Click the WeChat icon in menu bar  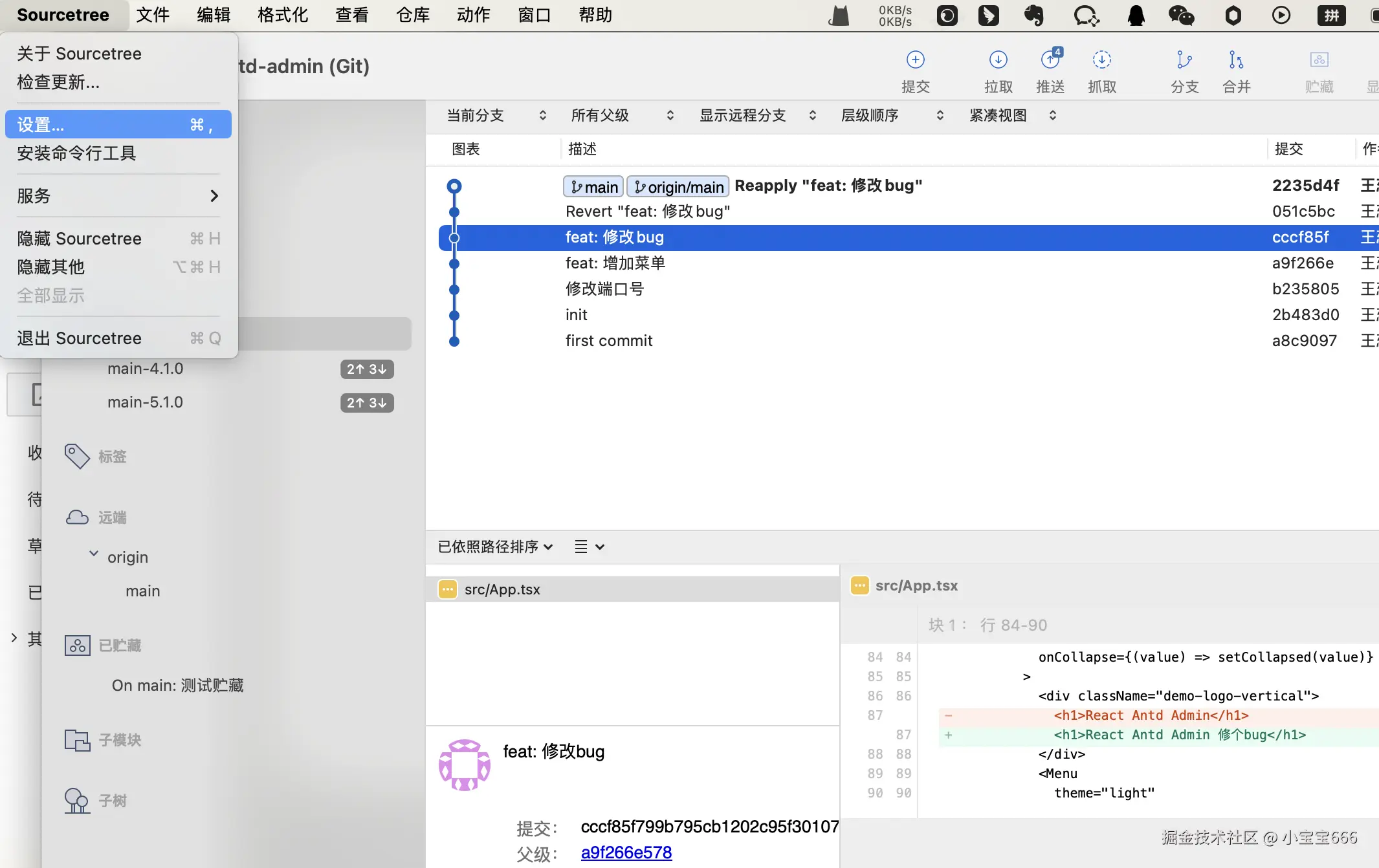1181,15
